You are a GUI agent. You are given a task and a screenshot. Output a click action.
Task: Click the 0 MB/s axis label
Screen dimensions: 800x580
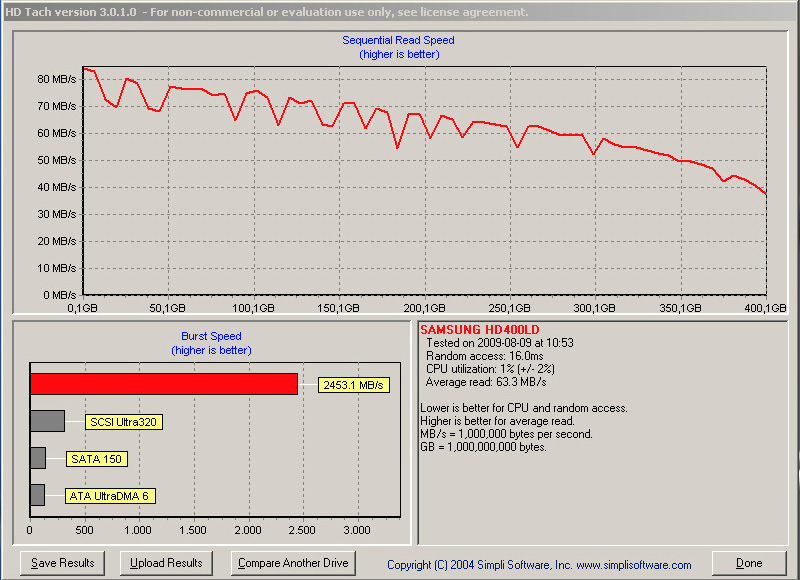click(x=59, y=295)
